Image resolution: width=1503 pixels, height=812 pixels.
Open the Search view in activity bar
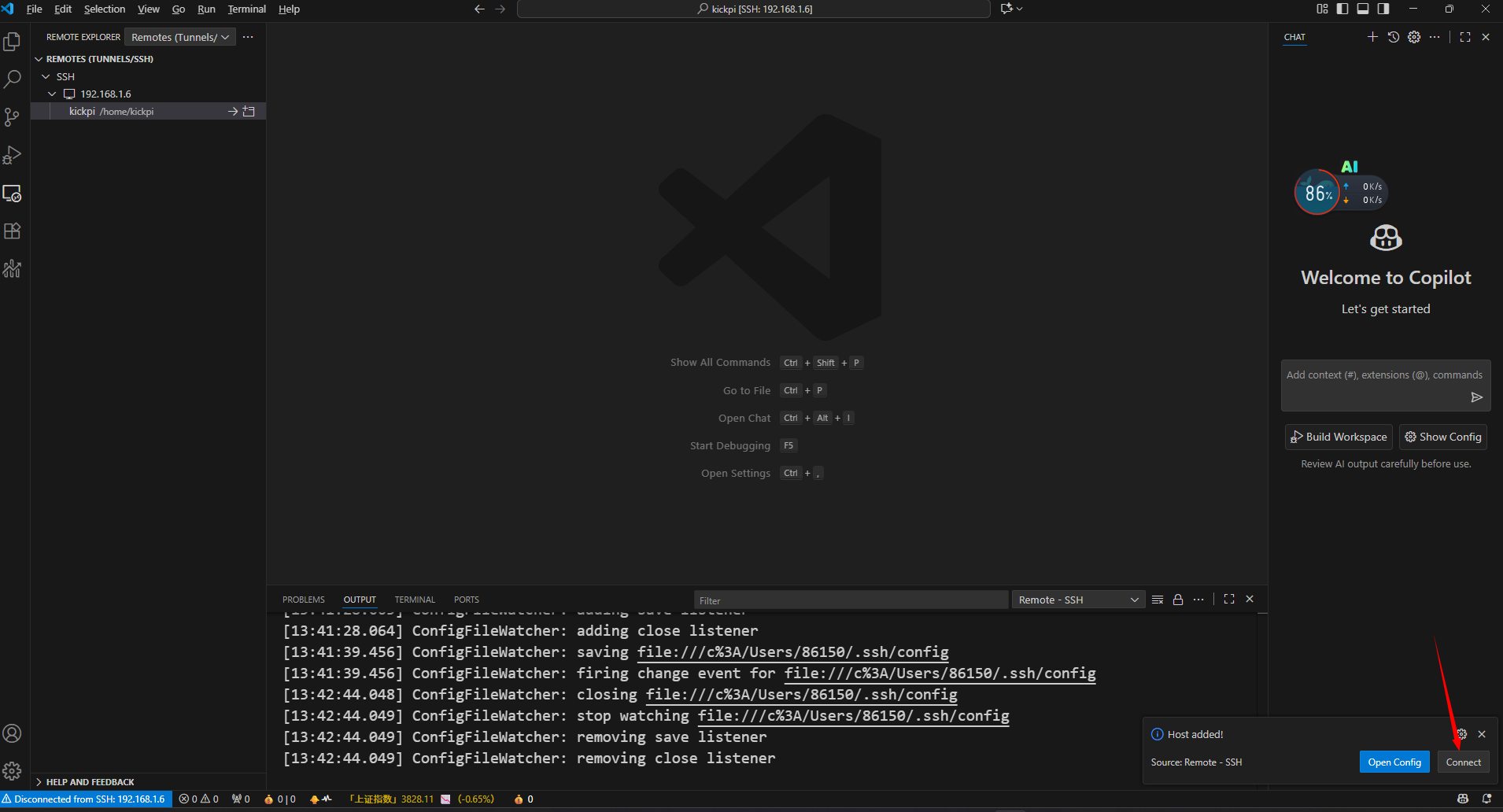coord(12,79)
